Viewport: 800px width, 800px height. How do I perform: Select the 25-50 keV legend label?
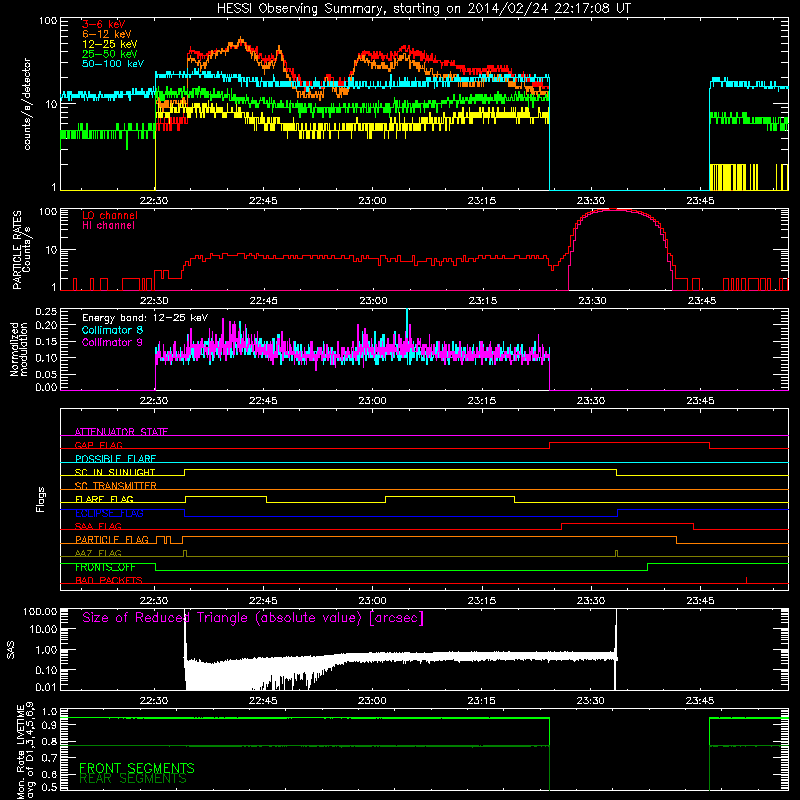(110, 54)
